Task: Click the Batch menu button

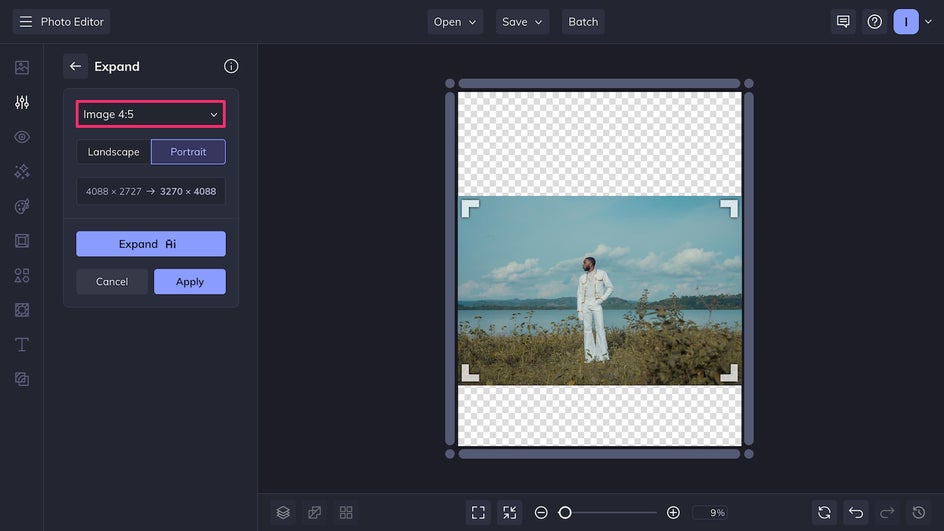Action: point(583,22)
